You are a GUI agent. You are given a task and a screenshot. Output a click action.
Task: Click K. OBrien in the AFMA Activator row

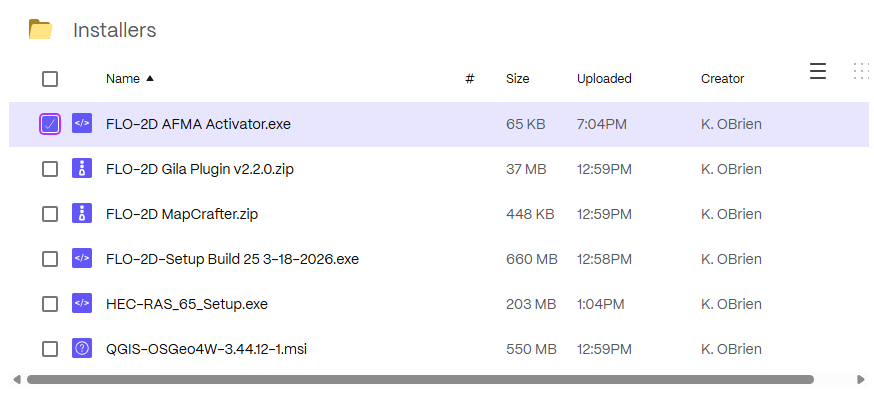pos(731,124)
